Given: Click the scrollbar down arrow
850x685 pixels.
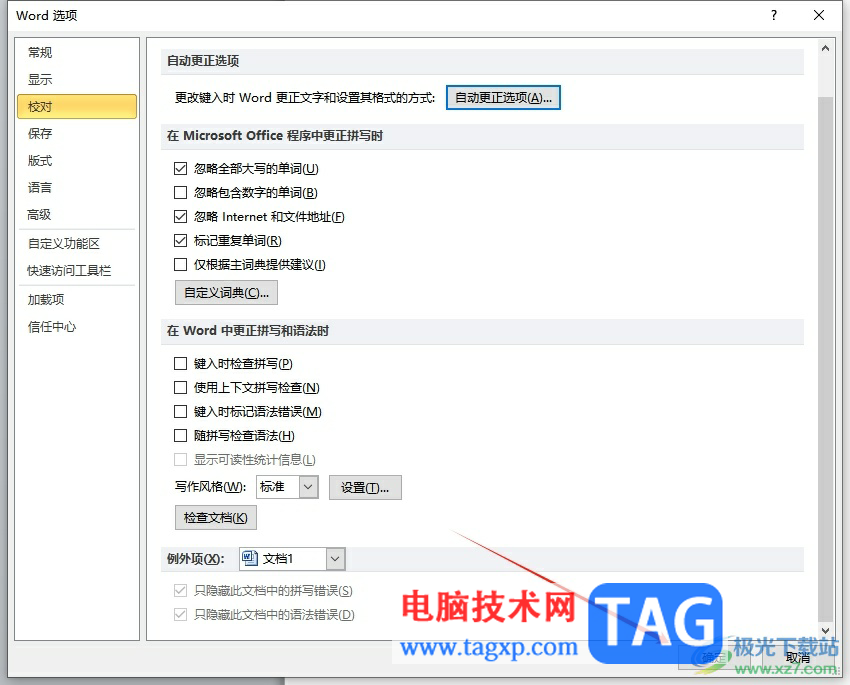Looking at the screenshot, I should click(x=825, y=631).
